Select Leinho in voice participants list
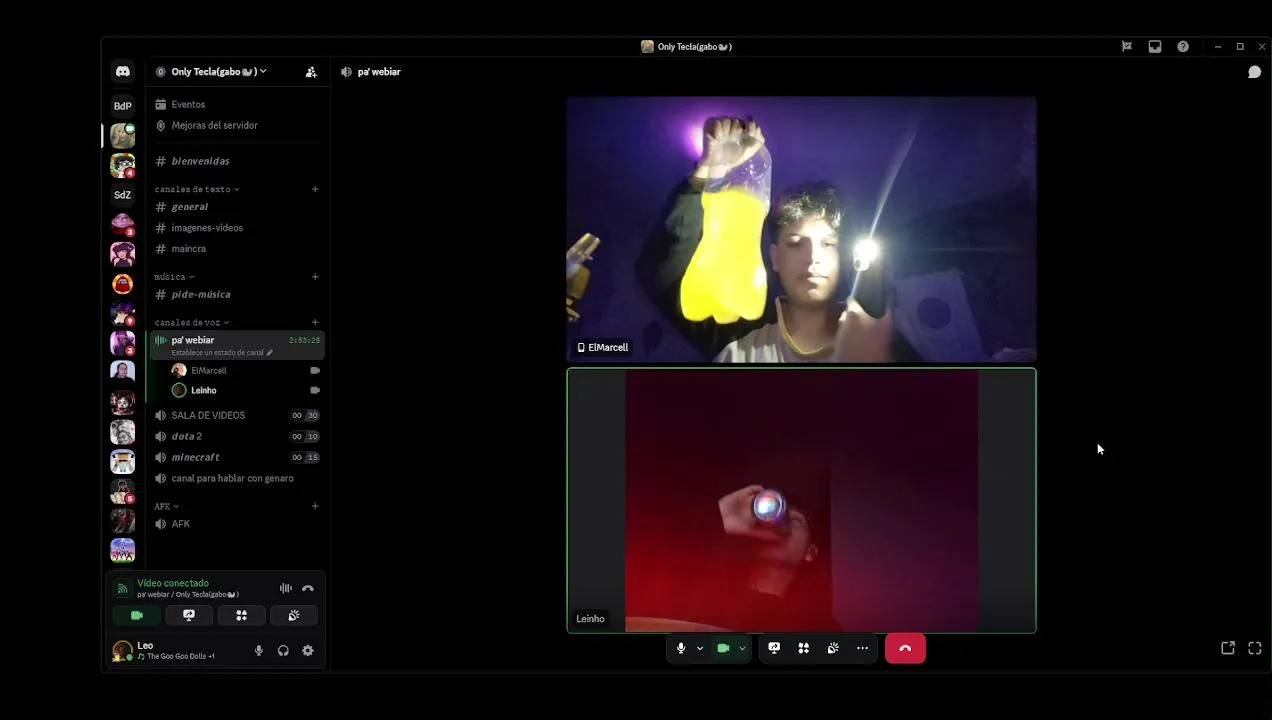The width and height of the screenshot is (1272, 720). coord(244,390)
